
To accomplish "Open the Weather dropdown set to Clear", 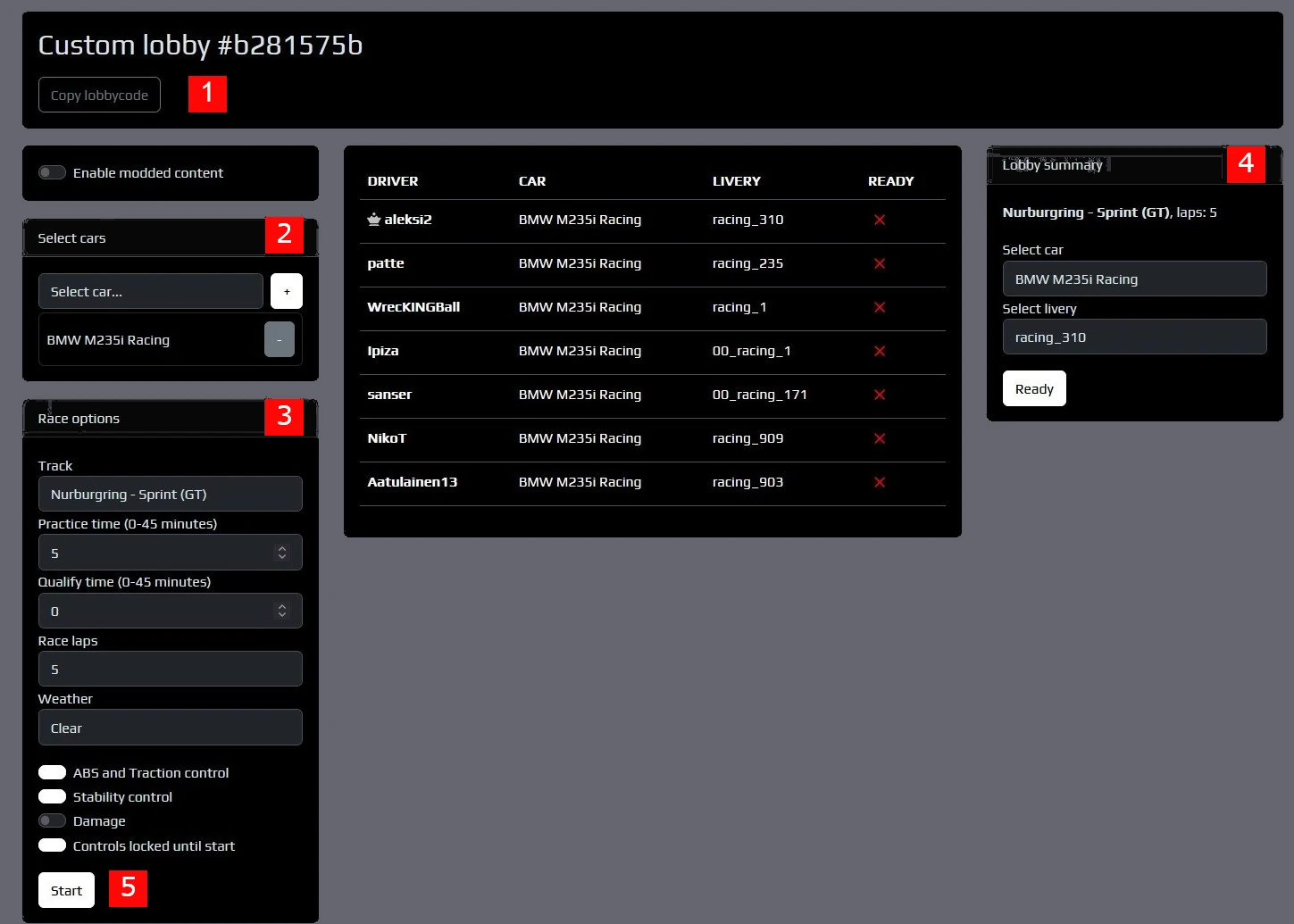I will (171, 728).
